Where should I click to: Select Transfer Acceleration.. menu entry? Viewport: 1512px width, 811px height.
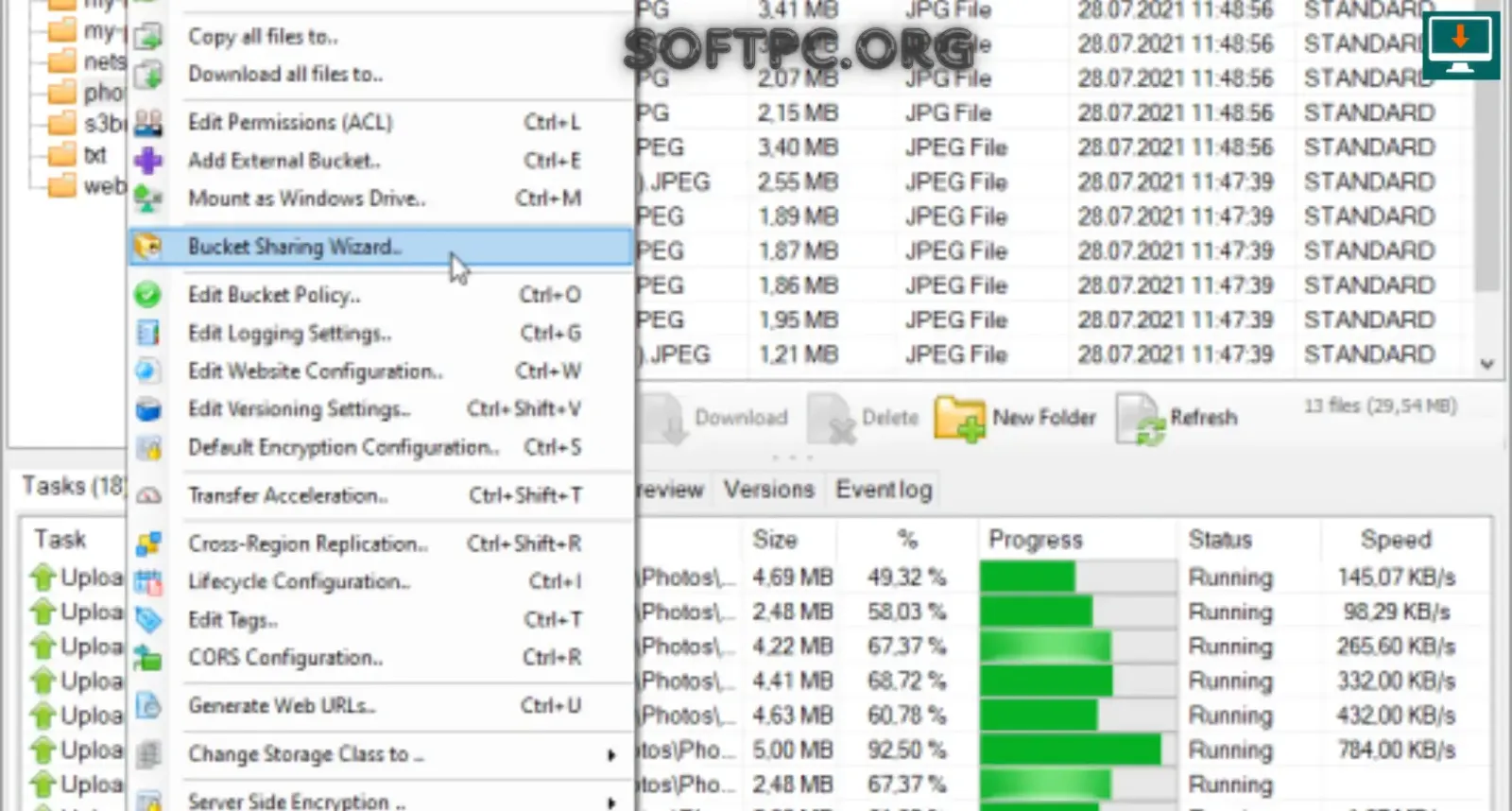pos(287,495)
